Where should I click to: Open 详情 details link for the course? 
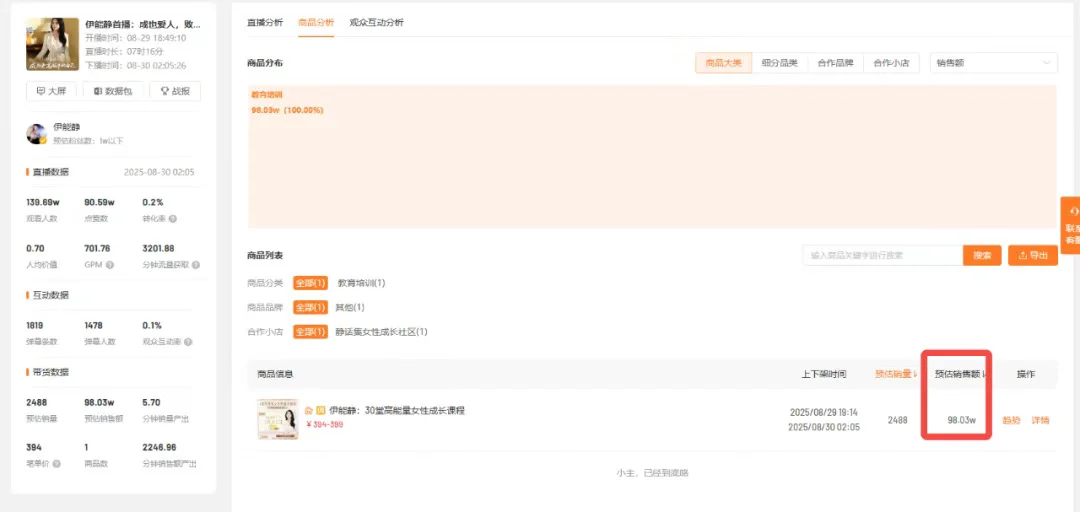pyautogui.click(x=1040, y=420)
